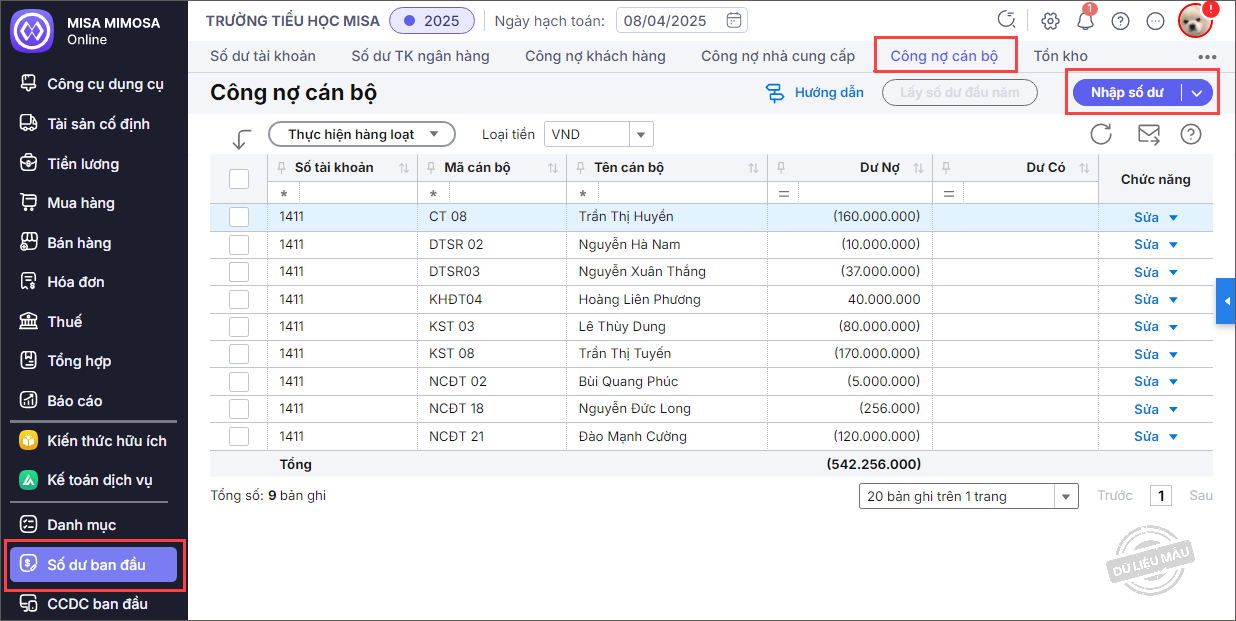
Task: Click the notification bell icon
Action: (x=1085, y=21)
